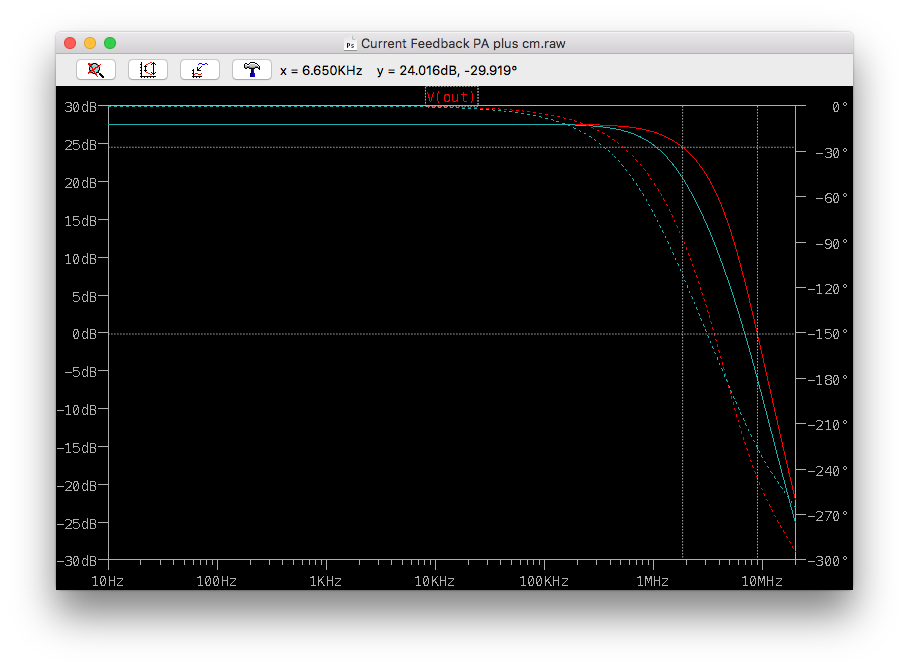
Task: Click the pick visible traces toolbar icon
Action: 199,70
